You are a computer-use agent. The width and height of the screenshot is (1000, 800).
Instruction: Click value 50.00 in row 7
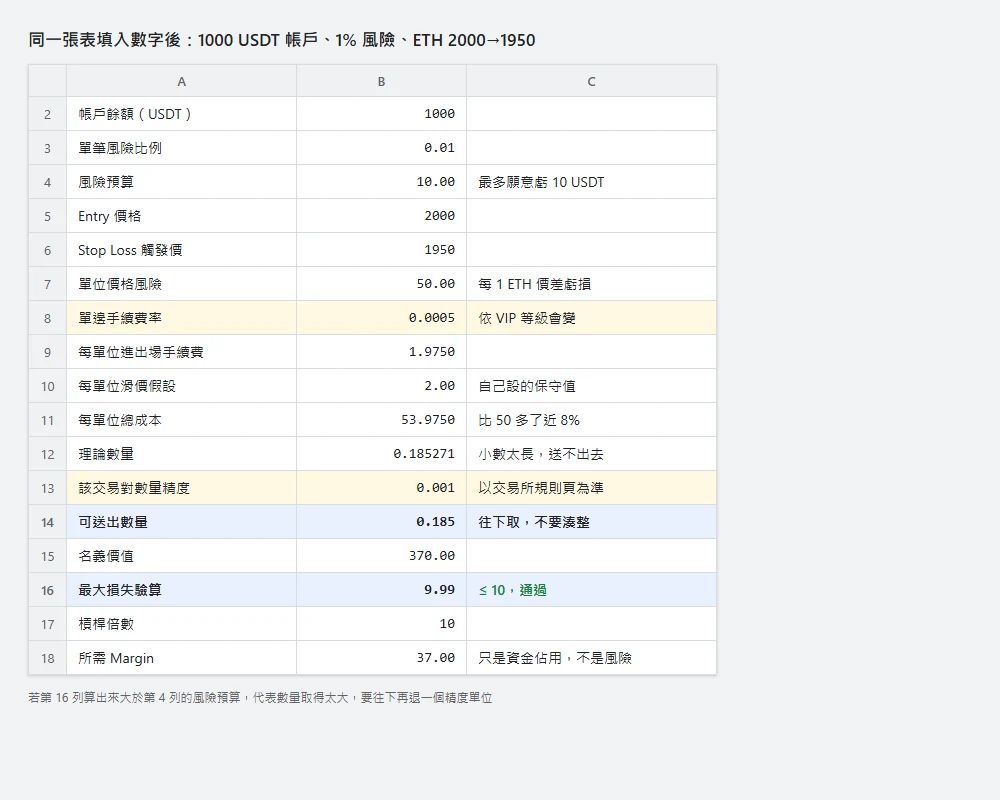pyautogui.click(x=381, y=284)
